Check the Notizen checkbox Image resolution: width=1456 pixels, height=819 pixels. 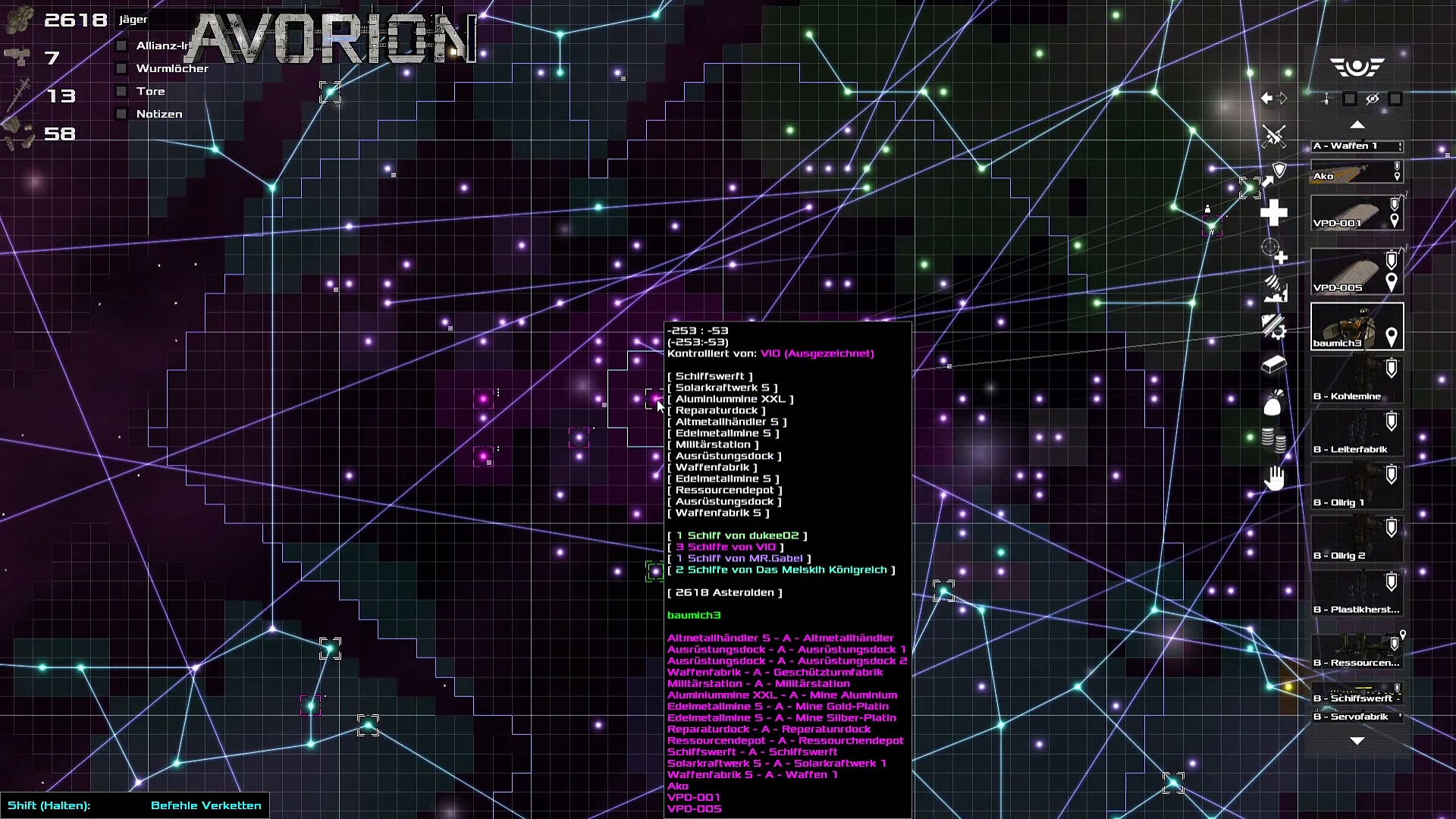[121, 115]
